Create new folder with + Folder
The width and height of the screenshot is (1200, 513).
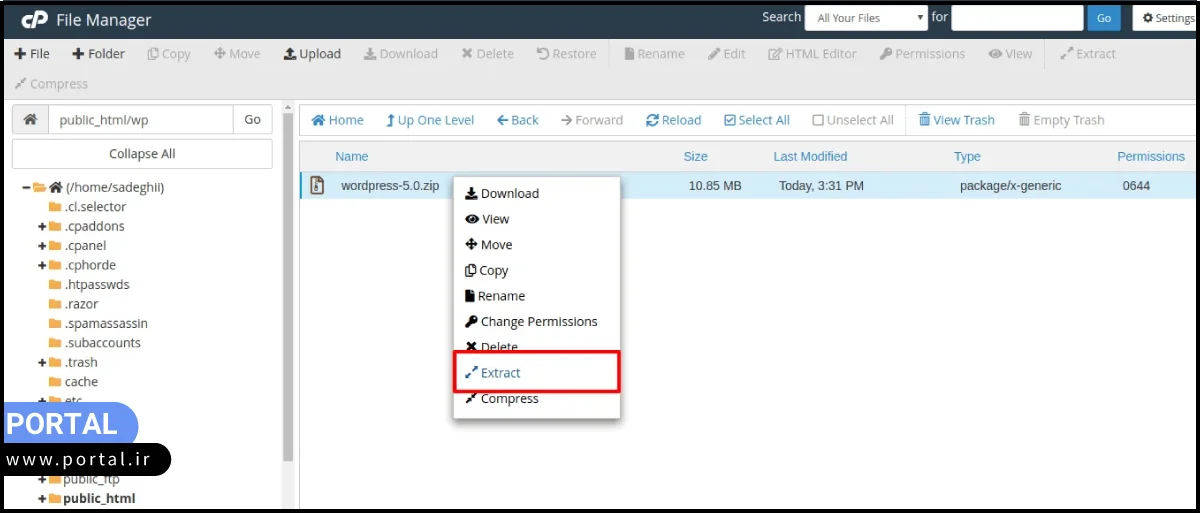click(x=98, y=54)
